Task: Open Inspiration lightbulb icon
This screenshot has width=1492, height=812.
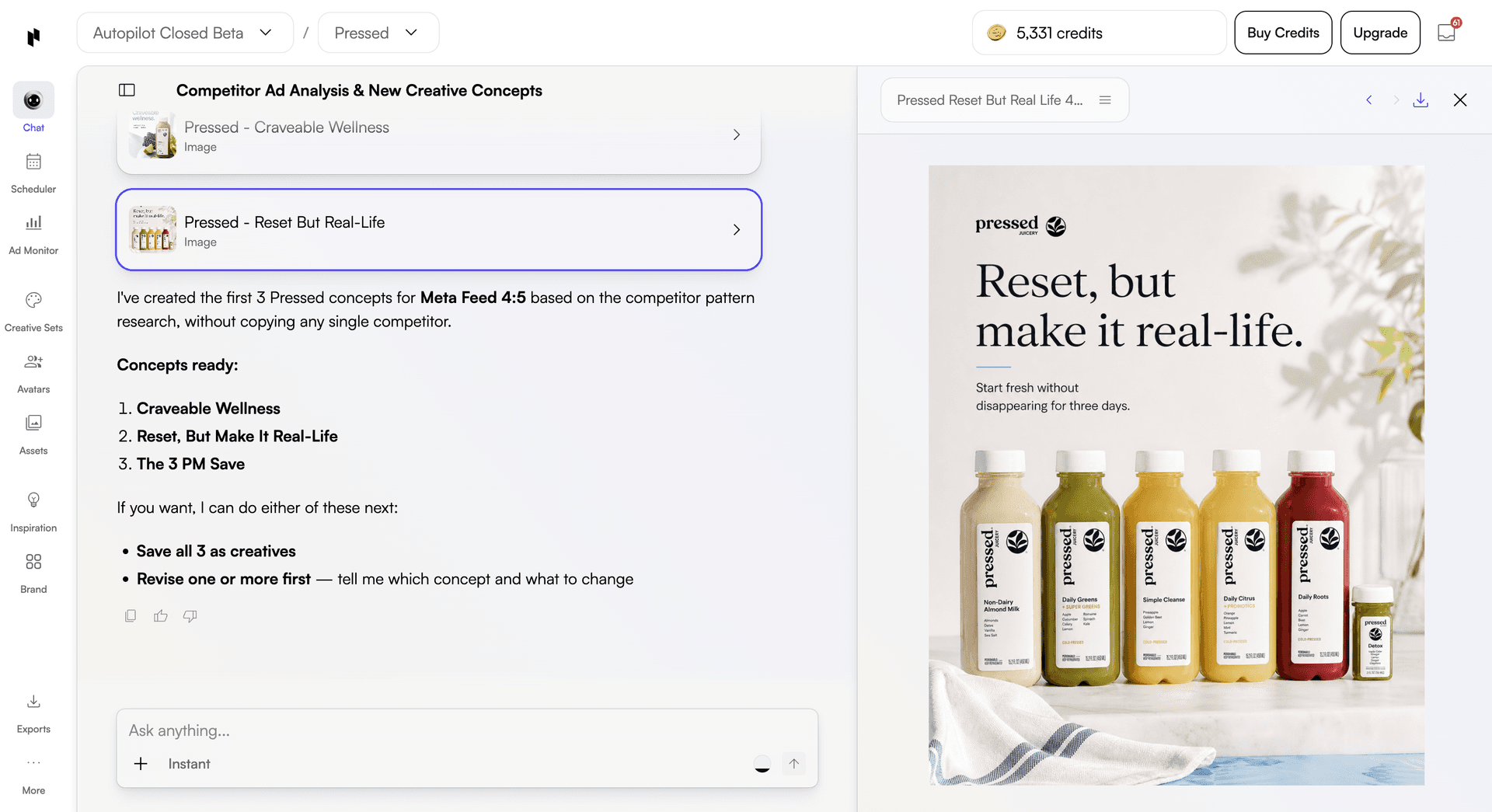Action: tap(33, 500)
